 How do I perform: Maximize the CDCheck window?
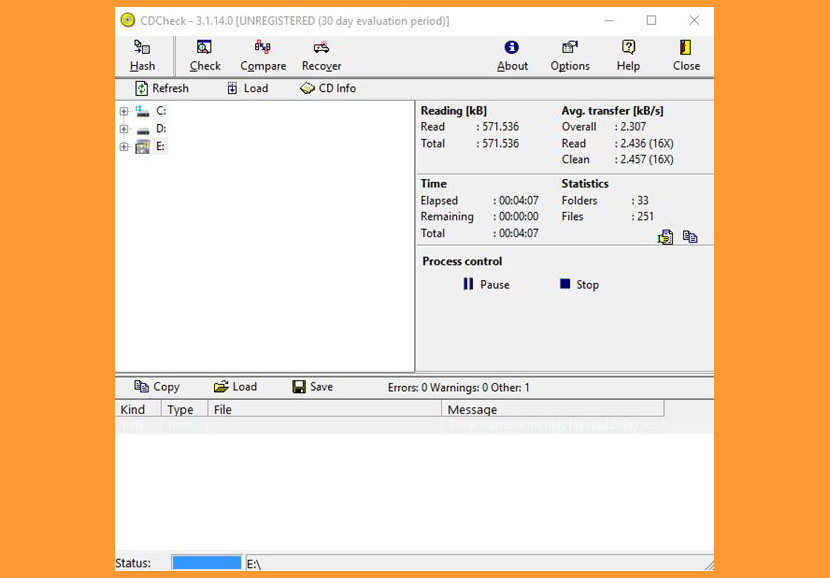coord(652,21)
